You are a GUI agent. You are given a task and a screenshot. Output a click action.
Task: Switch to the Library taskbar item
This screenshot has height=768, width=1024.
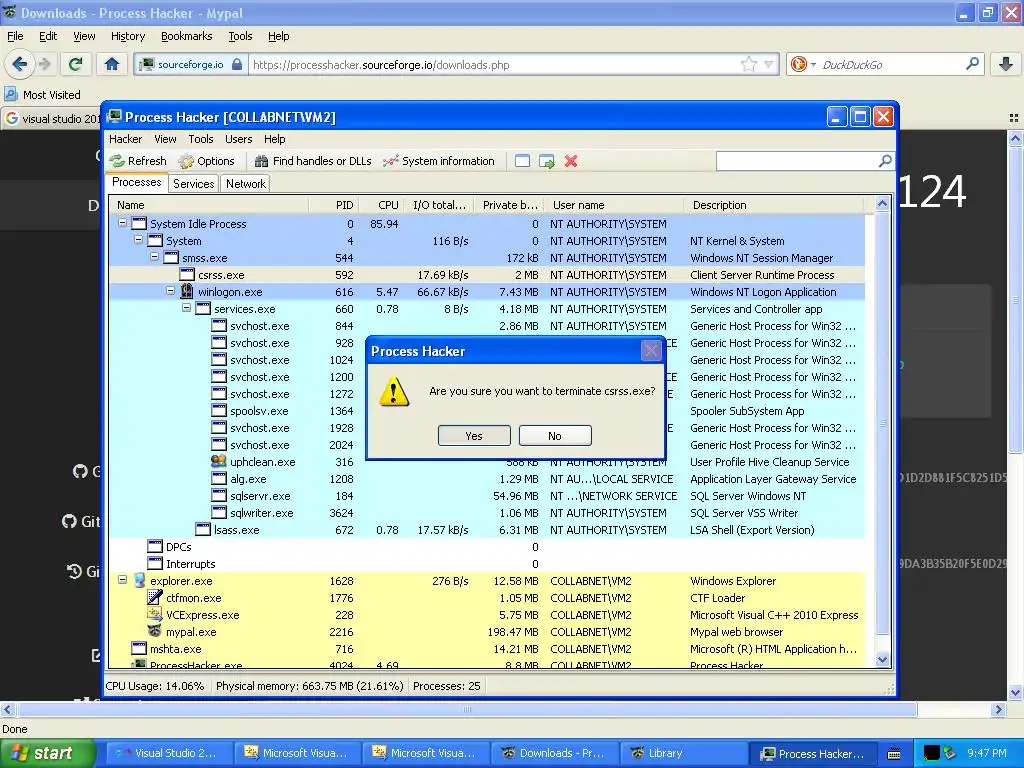click(682, 753)
